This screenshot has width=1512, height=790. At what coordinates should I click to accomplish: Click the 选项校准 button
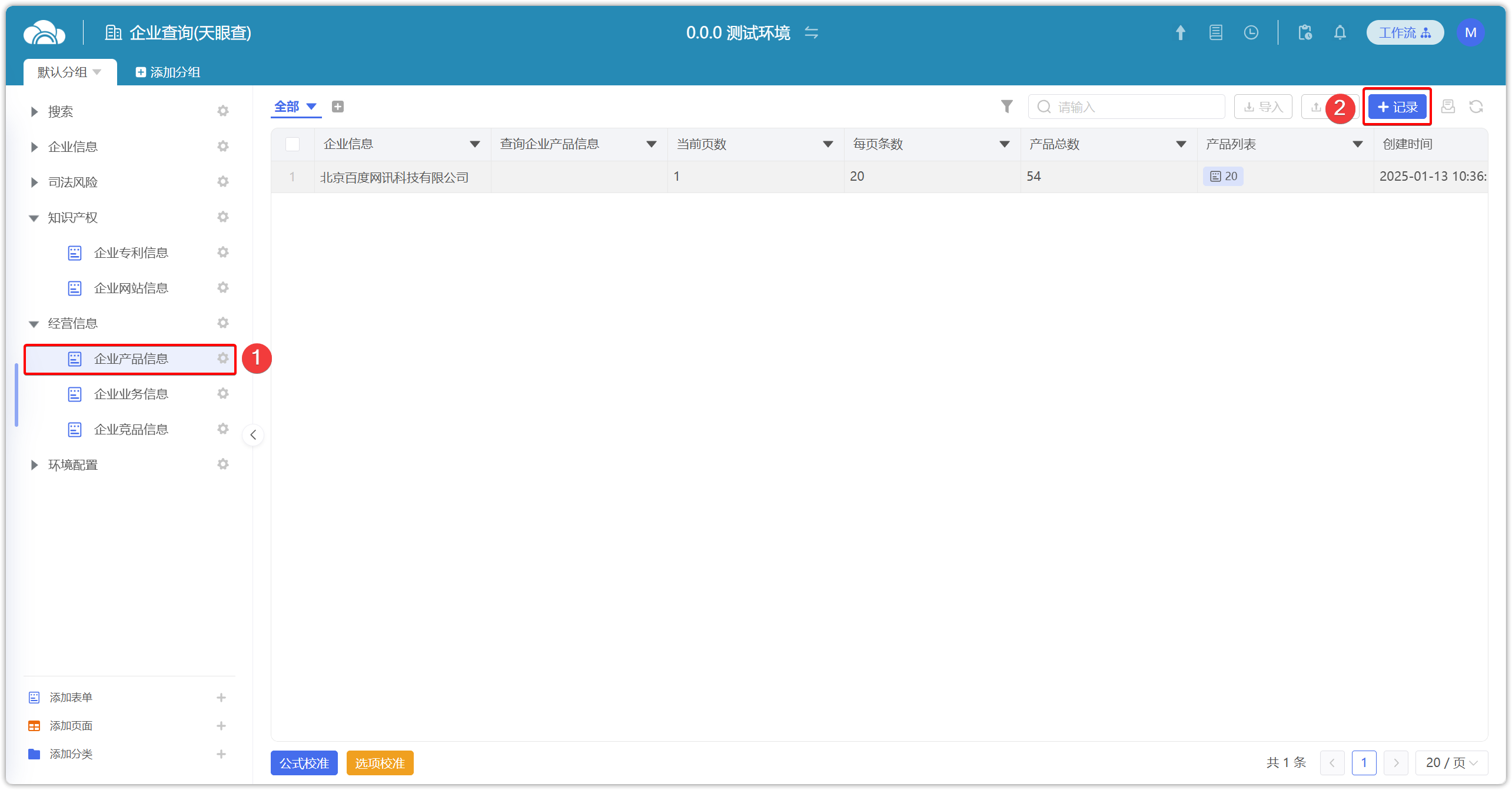coord(380,763)
